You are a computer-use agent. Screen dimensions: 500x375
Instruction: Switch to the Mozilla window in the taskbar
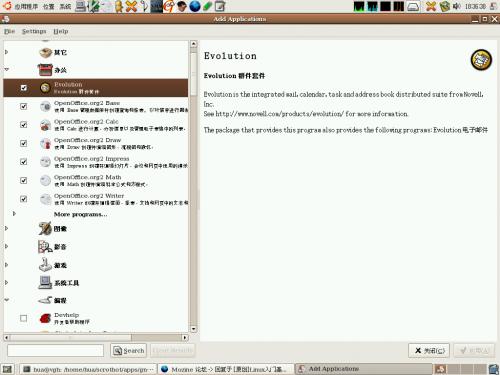[x=225, y=369]
